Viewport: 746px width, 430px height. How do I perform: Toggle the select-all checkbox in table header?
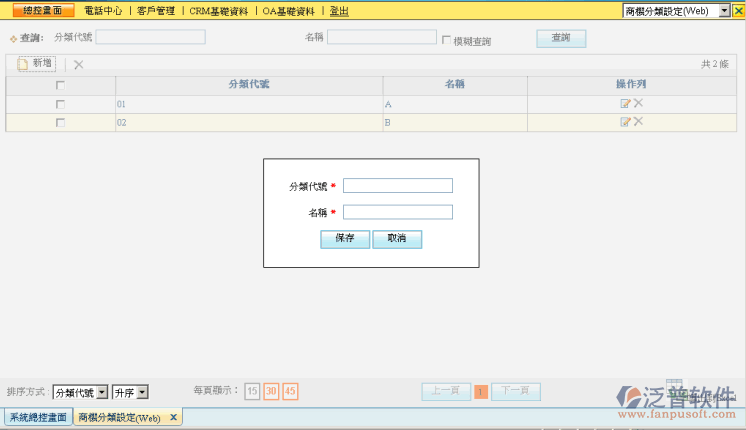coord(60,85)
